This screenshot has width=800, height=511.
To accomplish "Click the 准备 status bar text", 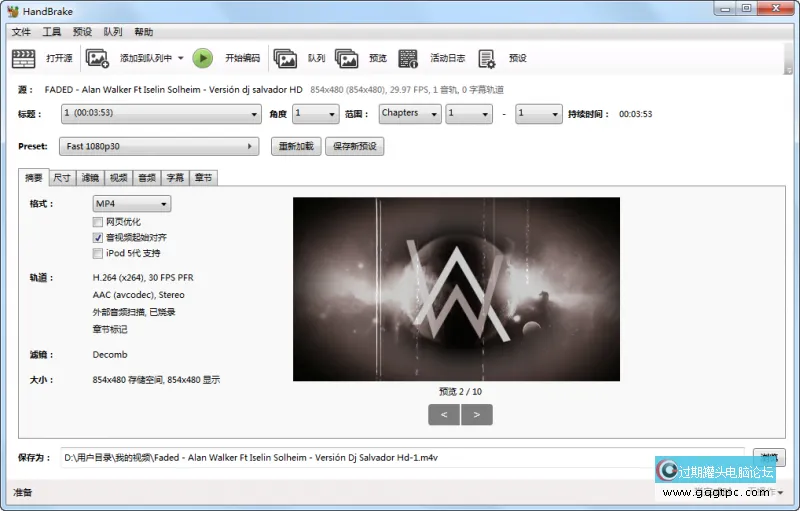I will tap(22, 492).
